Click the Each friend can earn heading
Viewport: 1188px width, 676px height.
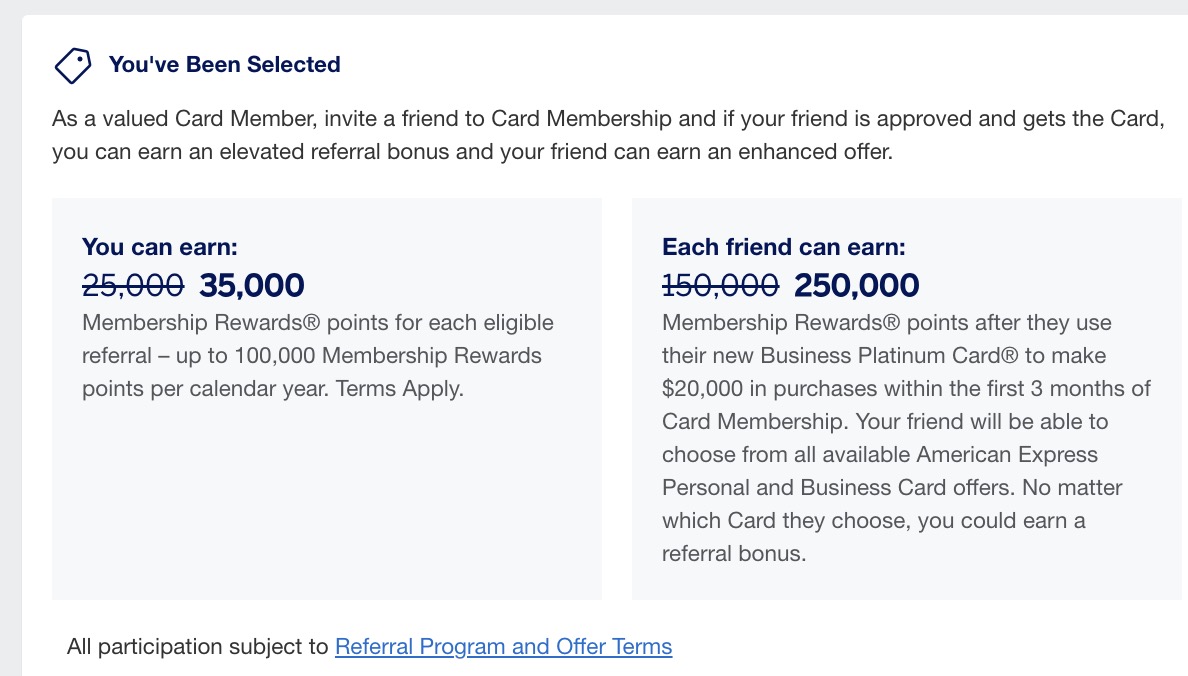point(783,247)
